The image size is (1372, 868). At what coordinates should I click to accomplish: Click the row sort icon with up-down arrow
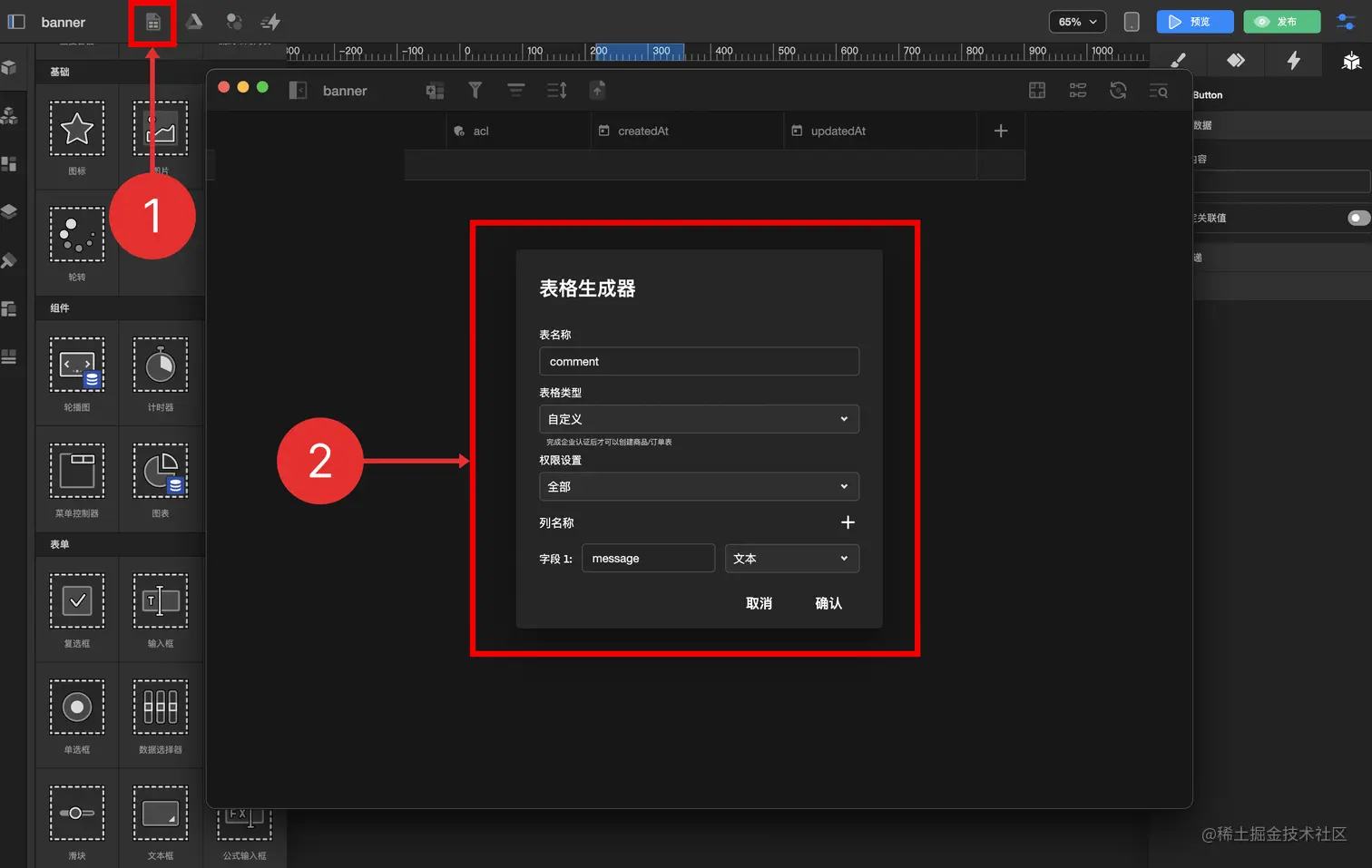click(x=557, y=90)
